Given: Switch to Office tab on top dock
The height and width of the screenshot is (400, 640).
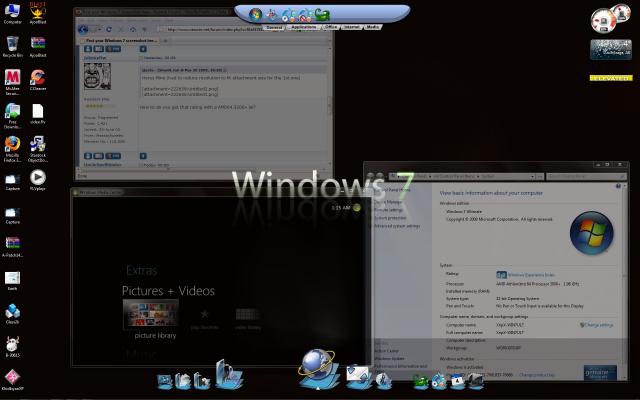Looking at the screenshot, I should tap(331, 27).
